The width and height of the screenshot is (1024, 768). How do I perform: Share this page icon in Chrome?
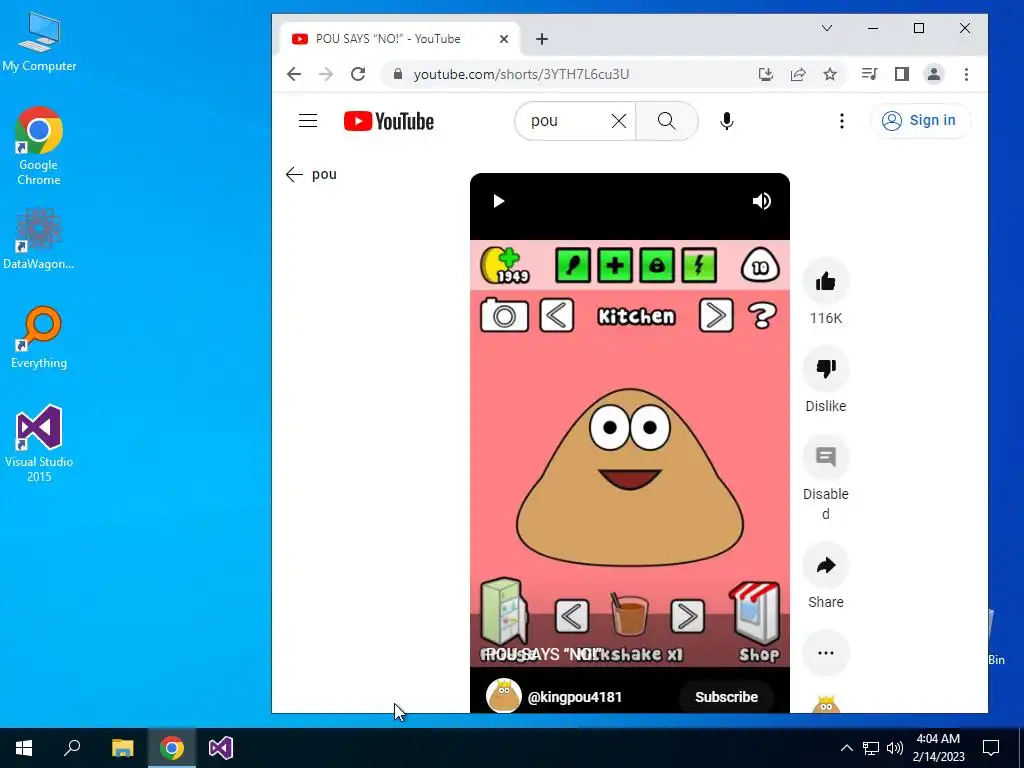pos(798,74)
